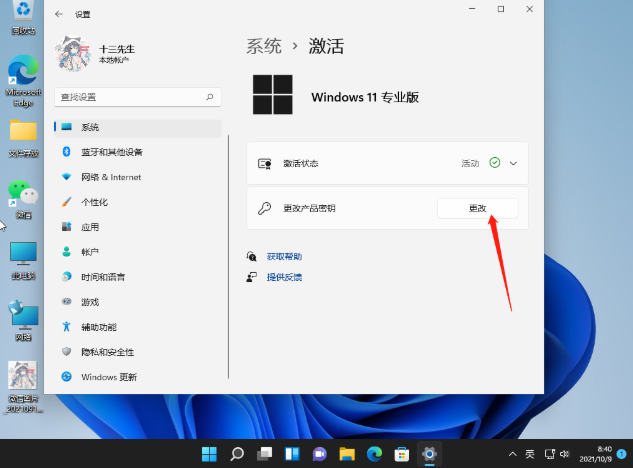Show hidden system tray icons
The image size is (633, 468).
(512, 453)
